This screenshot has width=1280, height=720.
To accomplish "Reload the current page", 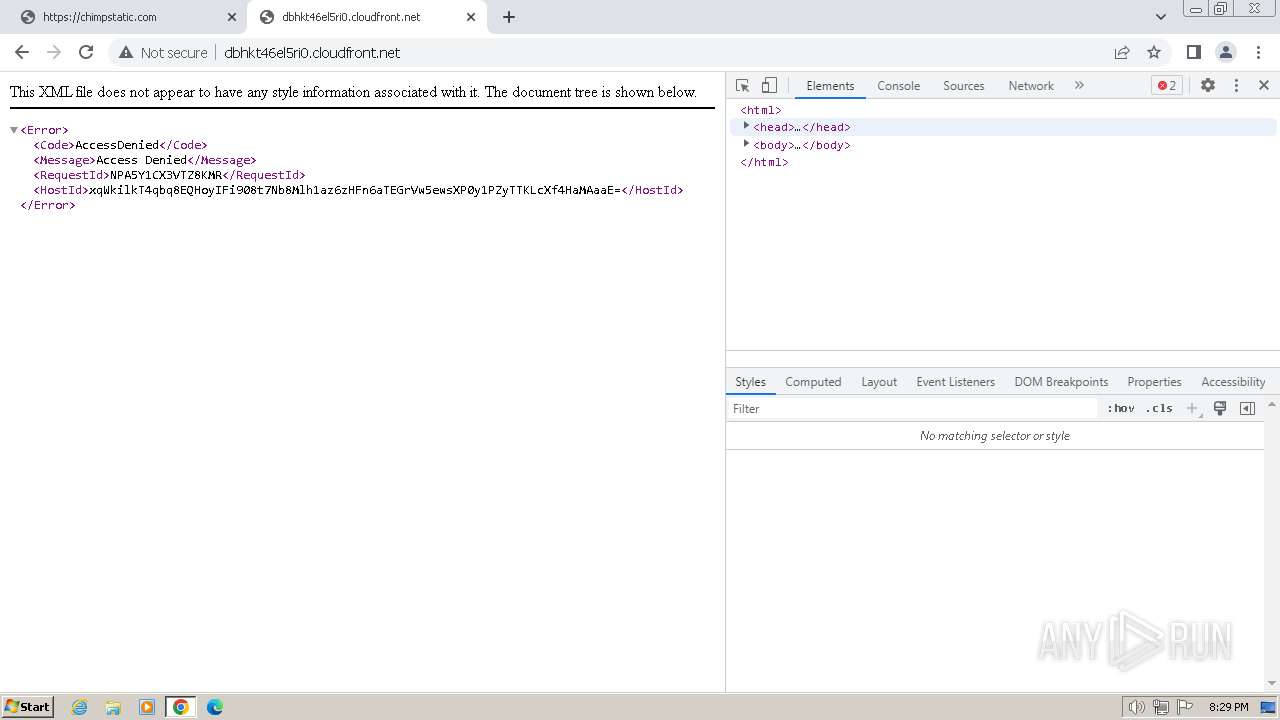I will (86, 52).
